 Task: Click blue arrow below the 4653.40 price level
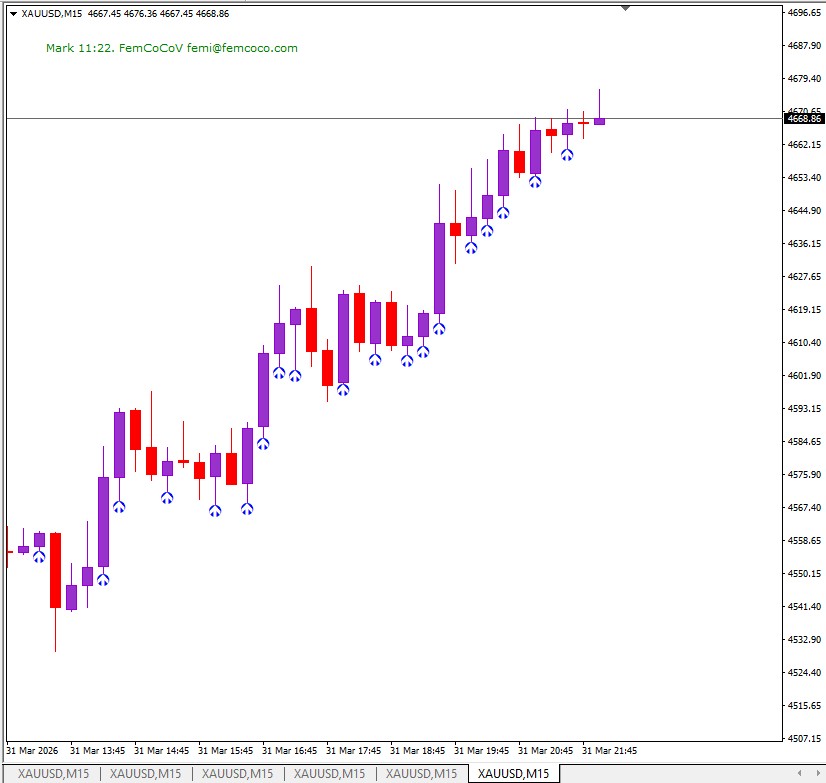tap(535, 181)
